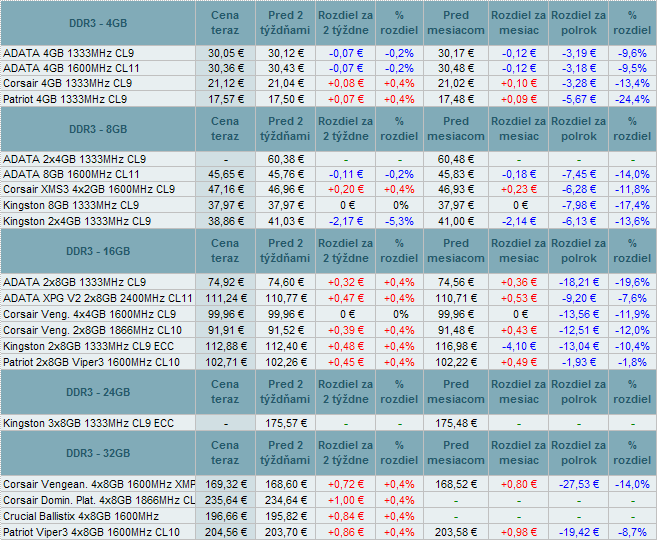Click percent value '-5,3%'
This screenshot has width=657, height=540.
click(x=399, y=221)
